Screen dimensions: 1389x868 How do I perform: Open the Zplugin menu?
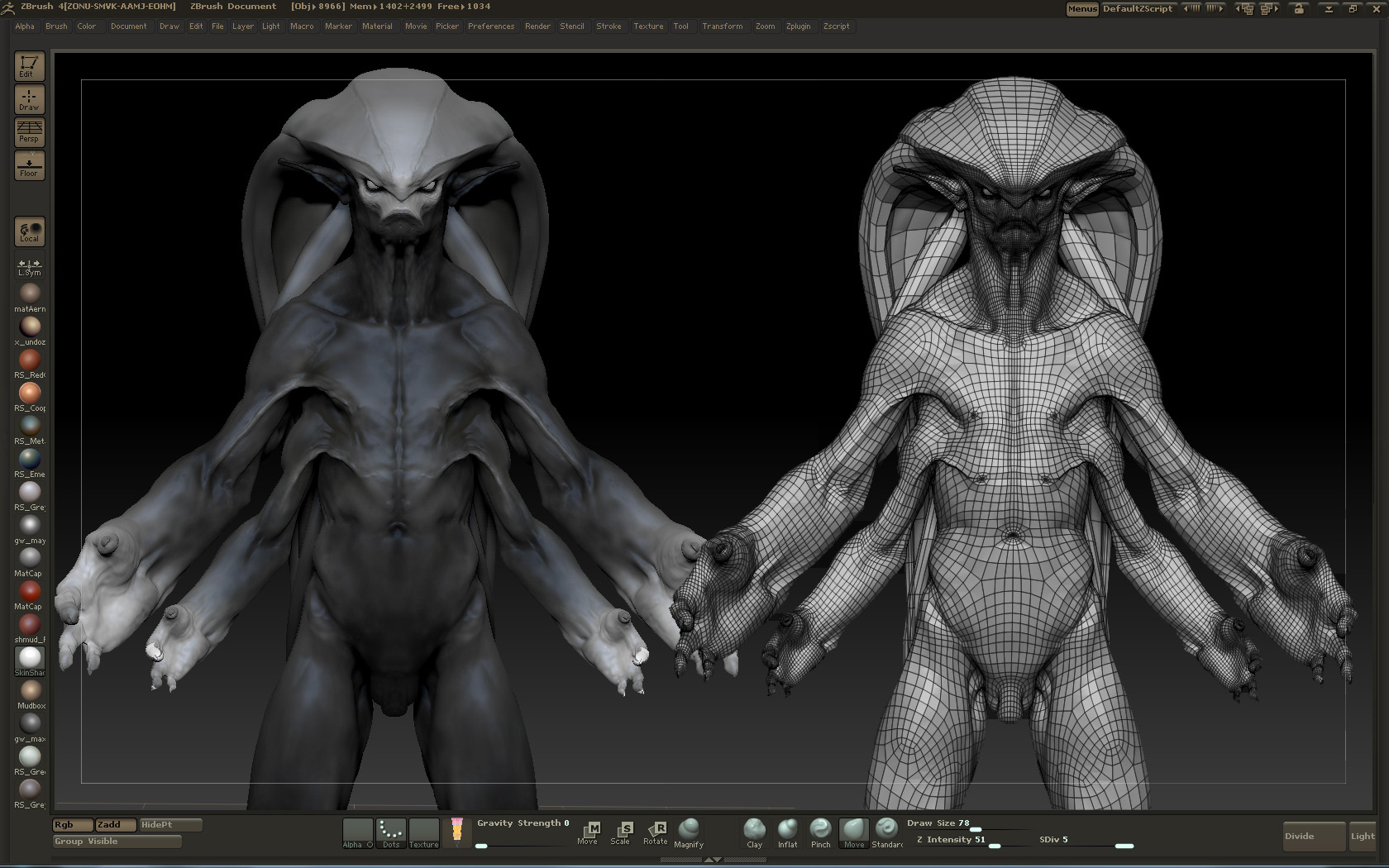click(x=798, y=26)
